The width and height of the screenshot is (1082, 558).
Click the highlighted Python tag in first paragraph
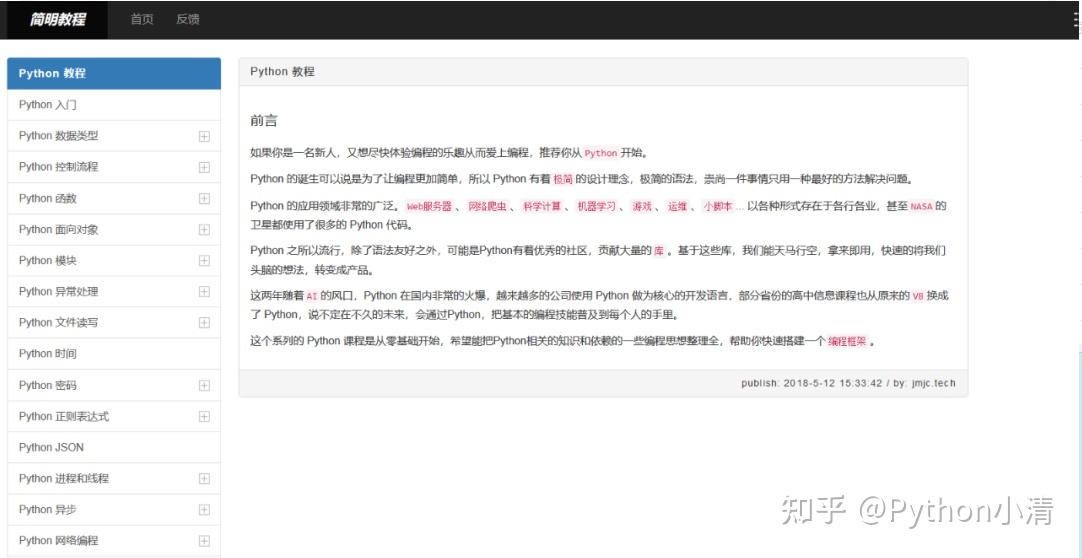pos(600,153)
